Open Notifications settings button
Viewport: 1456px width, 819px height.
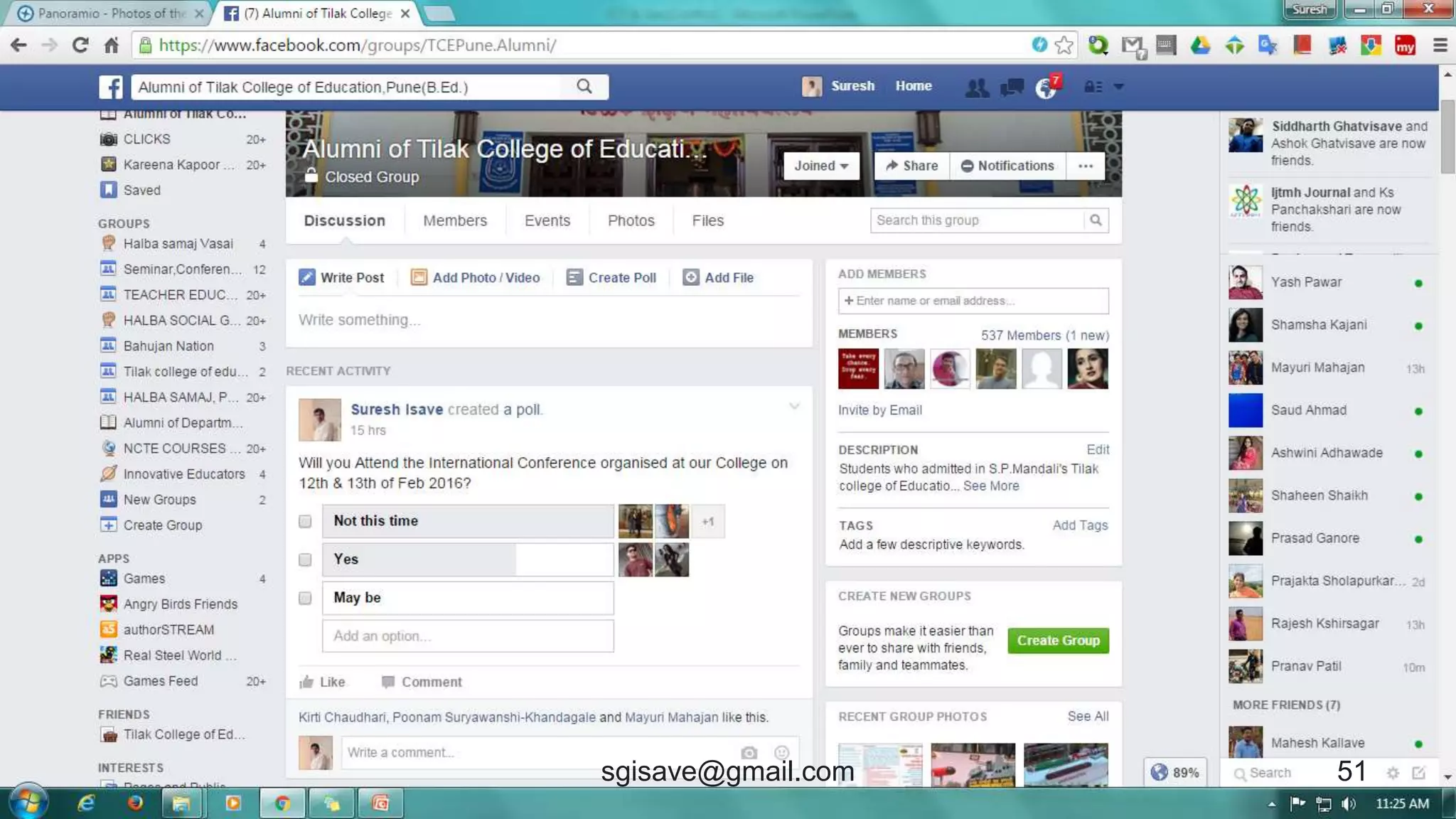[x=1007, y=166]
